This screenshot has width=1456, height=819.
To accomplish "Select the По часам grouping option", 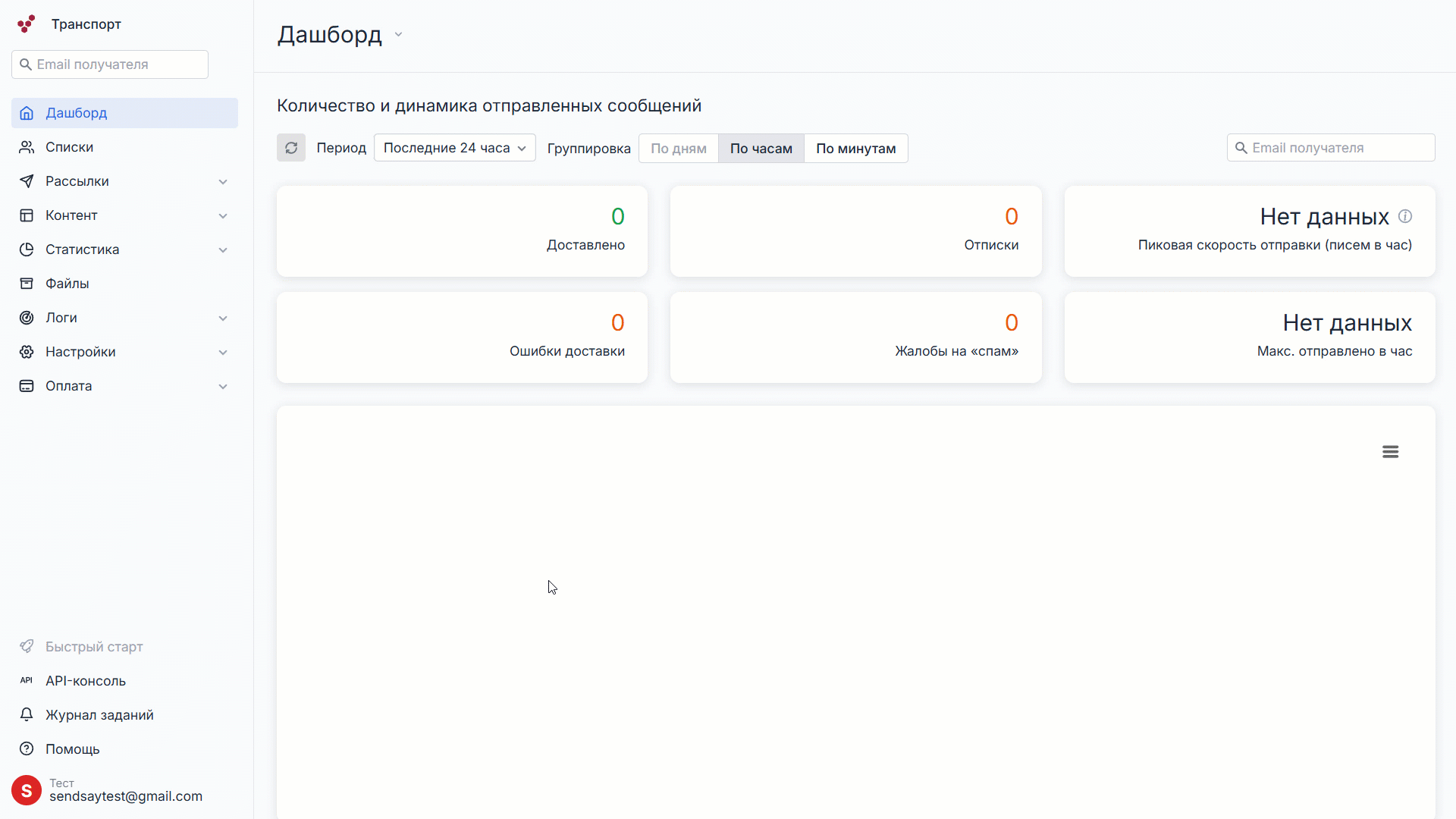I will (761, 149).
